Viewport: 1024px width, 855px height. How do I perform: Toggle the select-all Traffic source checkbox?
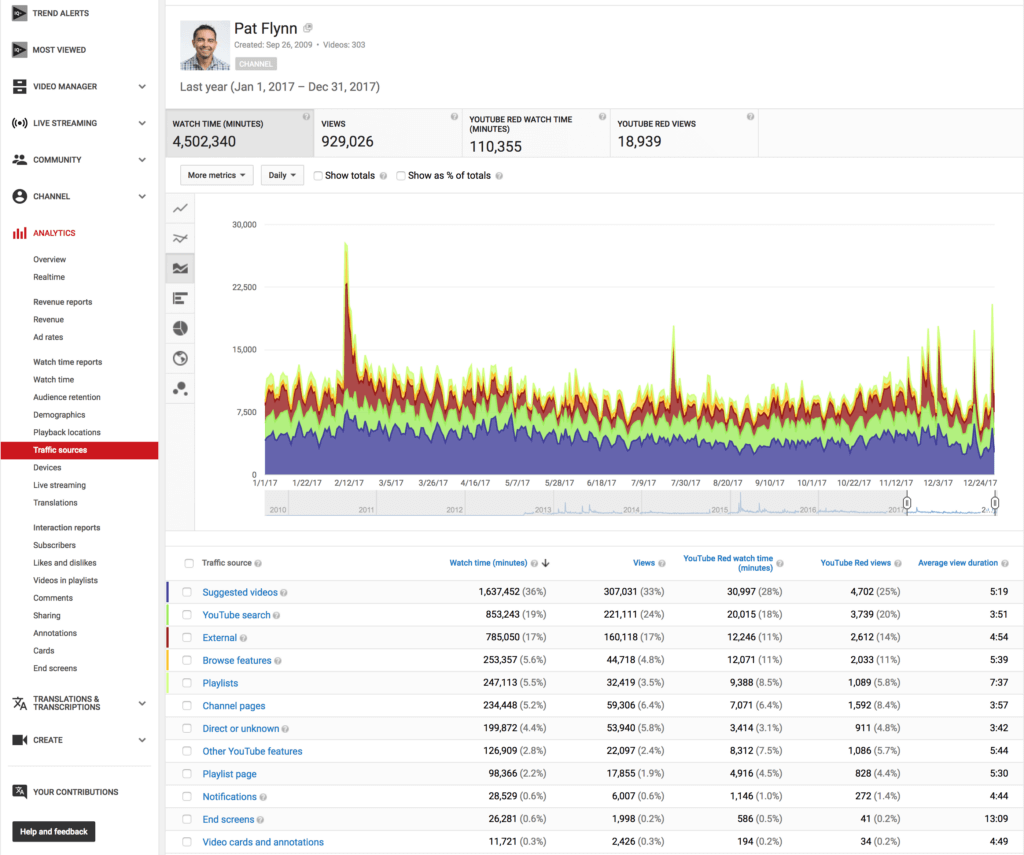tap(189, 563)
